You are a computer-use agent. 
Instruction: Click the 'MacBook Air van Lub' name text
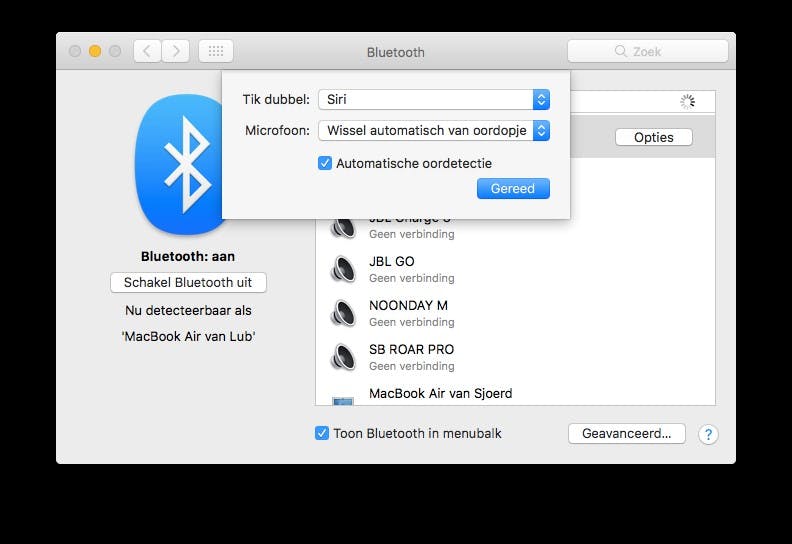click(188, 336)
